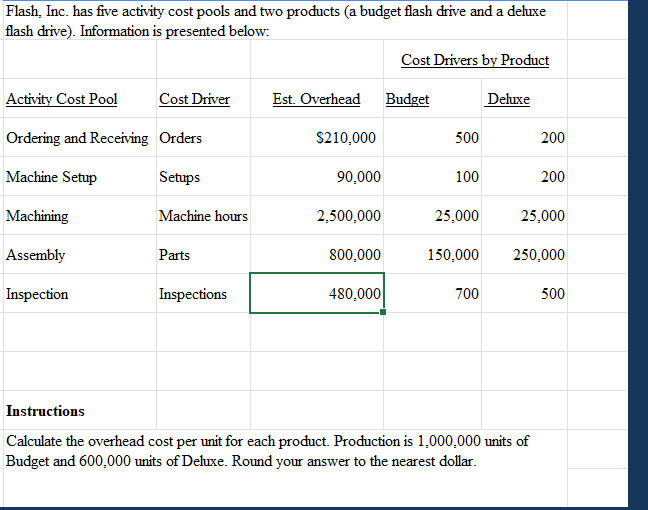The width and height of the screenshot is (648, 510).
Task: Select Deluxe parts value 250,000
Action: pos(524,254)
